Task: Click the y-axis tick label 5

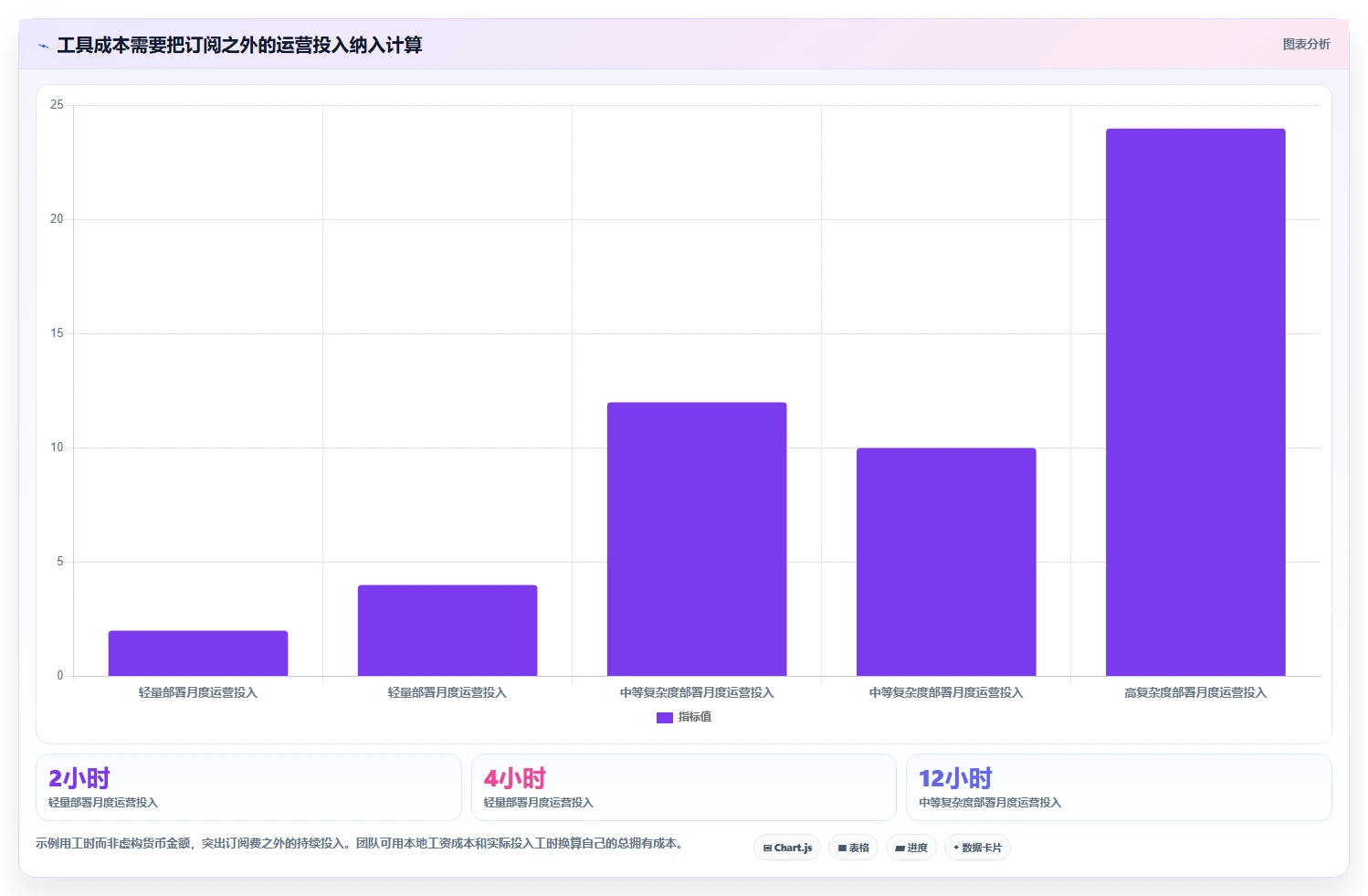Action: (60, 562)
